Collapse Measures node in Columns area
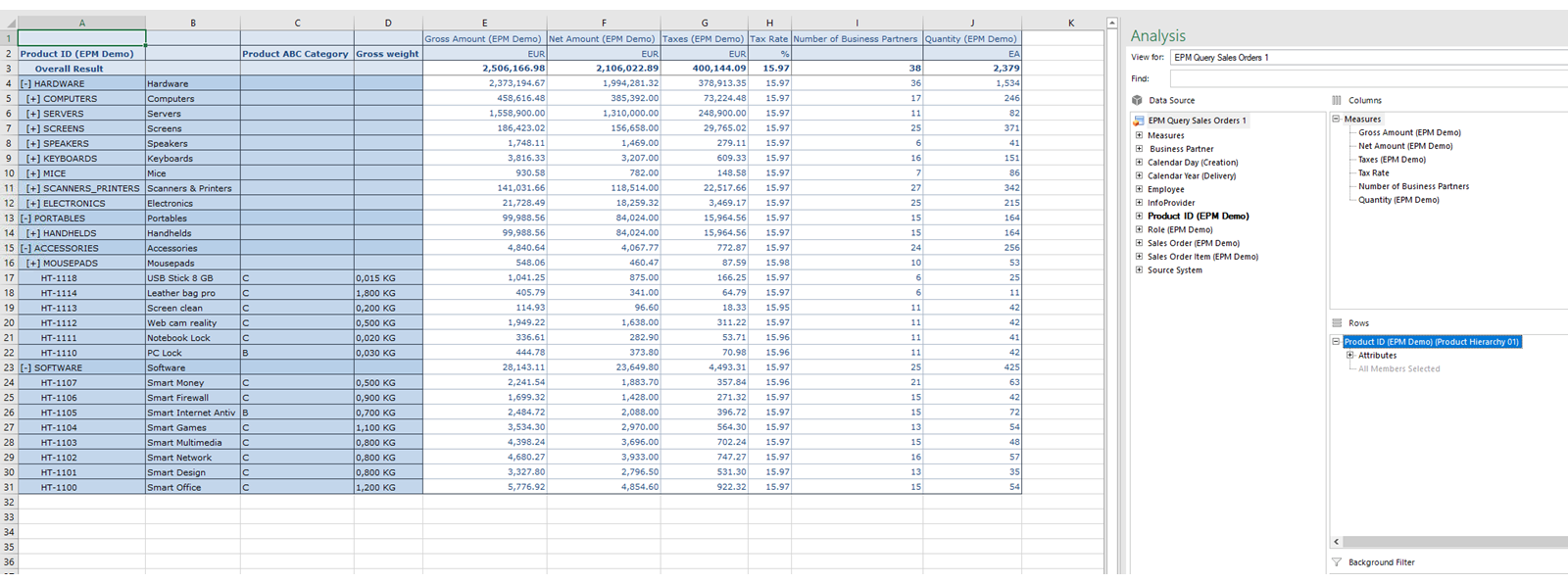Image resolution: width=1568 pixels, height=584 pixels. coord(1336,119)
